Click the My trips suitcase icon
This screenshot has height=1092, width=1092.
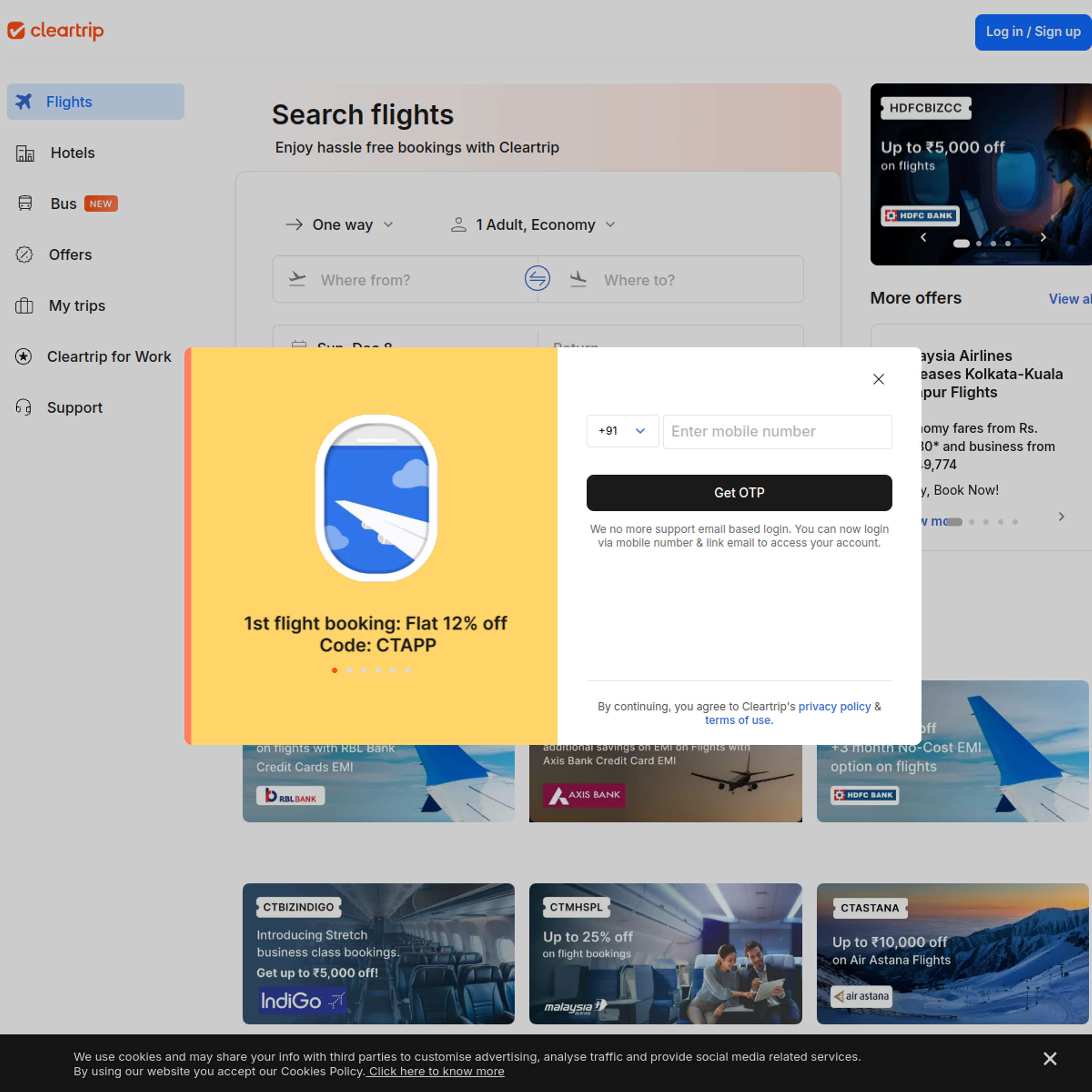pyautogui.click(x=24, y=305)
